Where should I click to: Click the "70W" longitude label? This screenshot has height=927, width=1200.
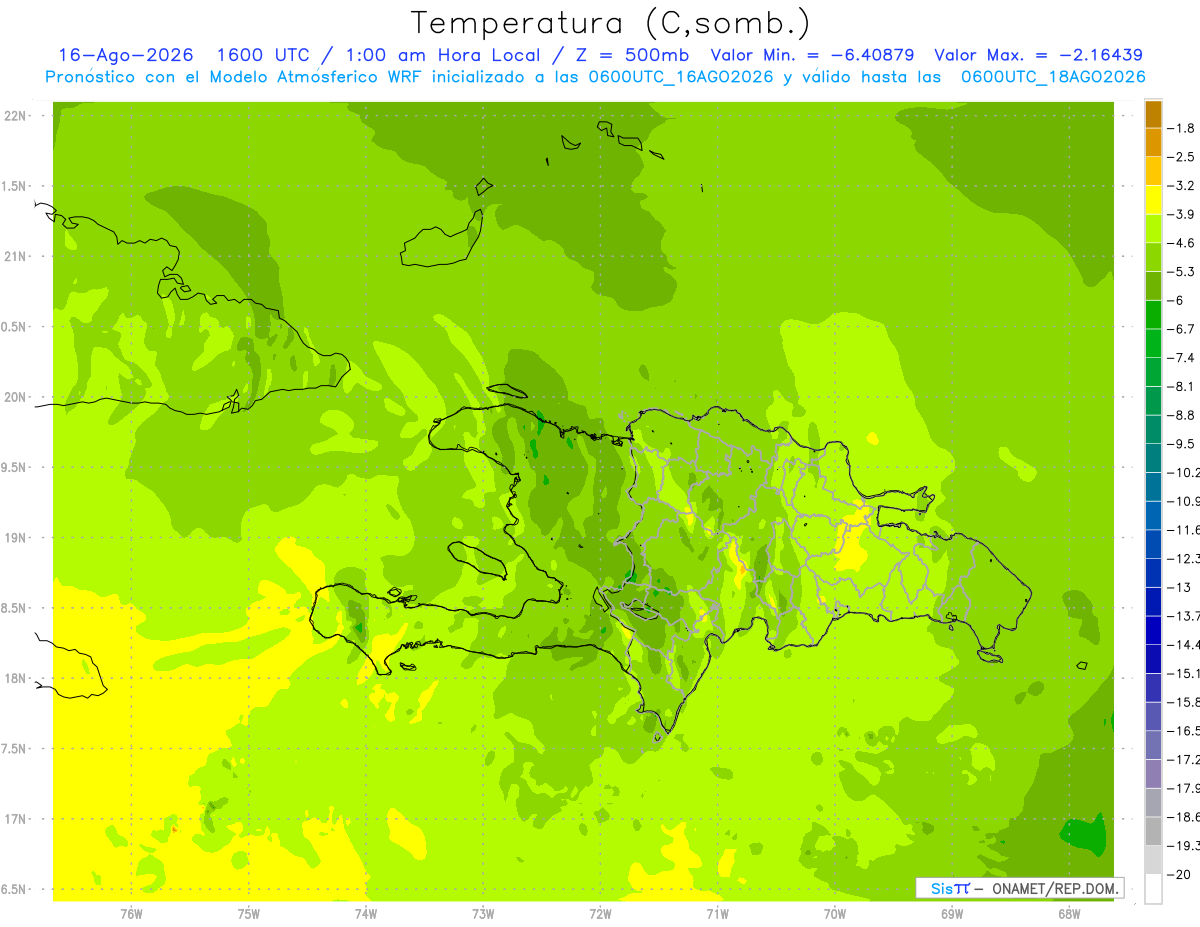point(835,915)
